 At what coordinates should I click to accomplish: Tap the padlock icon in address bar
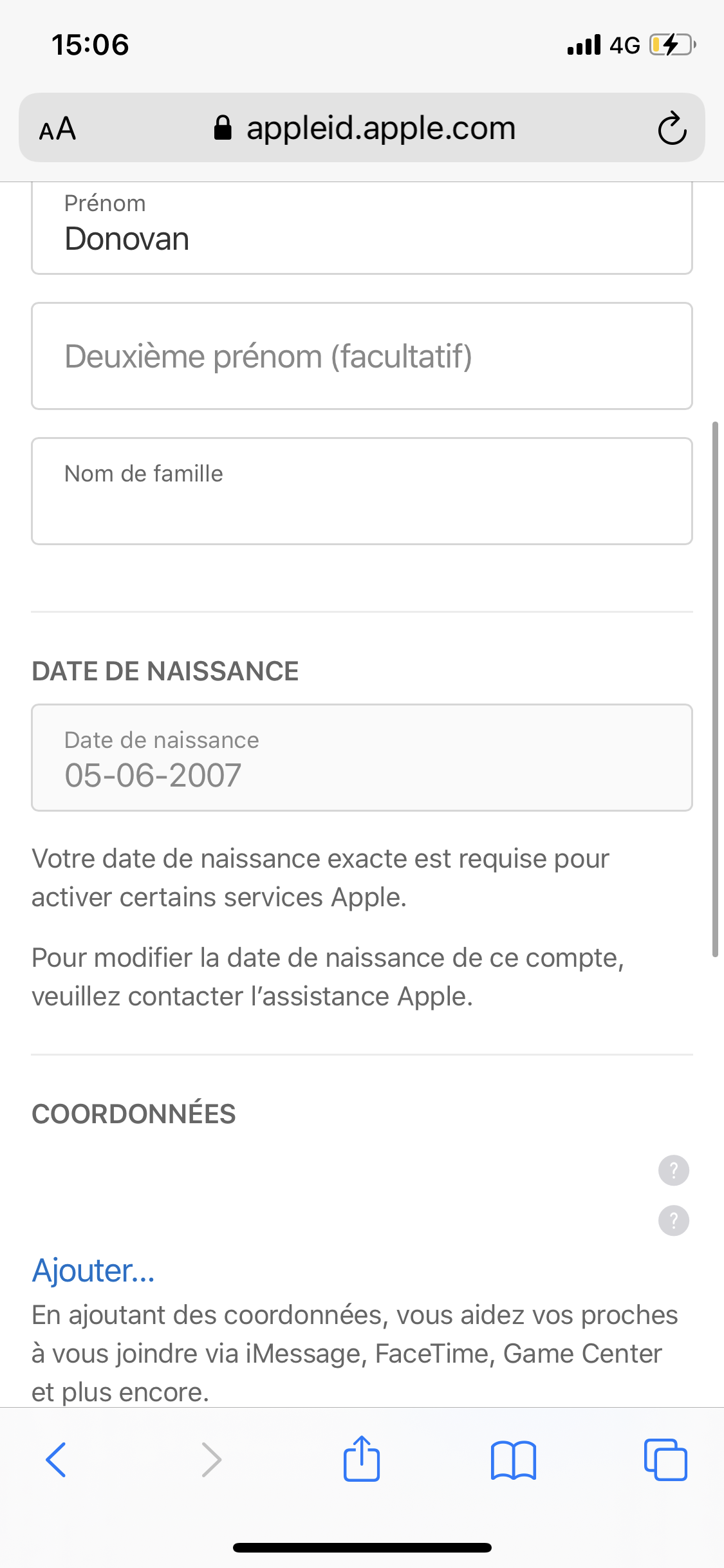pyautogui.click(x=223, y=128)
